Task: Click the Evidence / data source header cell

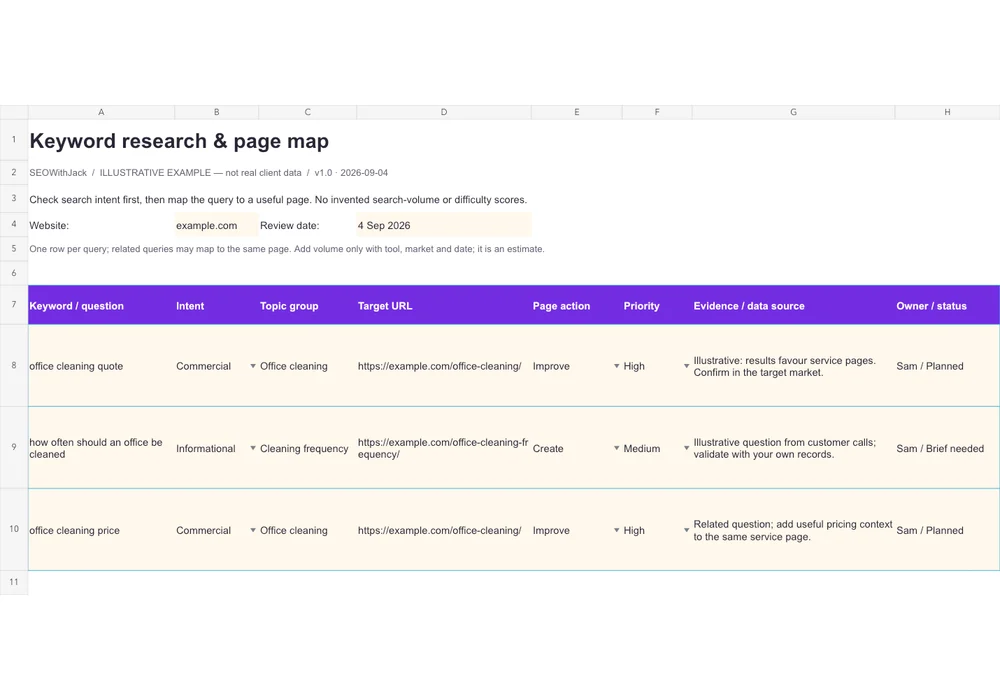Action: (x=793, y=305)
